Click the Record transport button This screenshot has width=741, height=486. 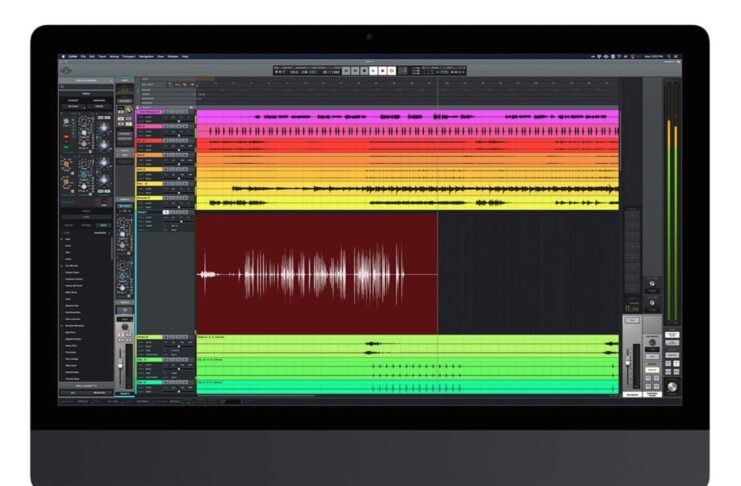click(x=382, y=71)
